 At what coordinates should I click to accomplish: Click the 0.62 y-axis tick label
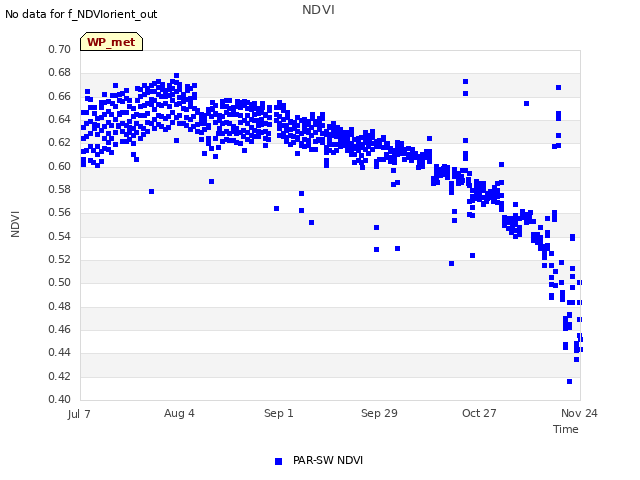click(x=60, y=142)
